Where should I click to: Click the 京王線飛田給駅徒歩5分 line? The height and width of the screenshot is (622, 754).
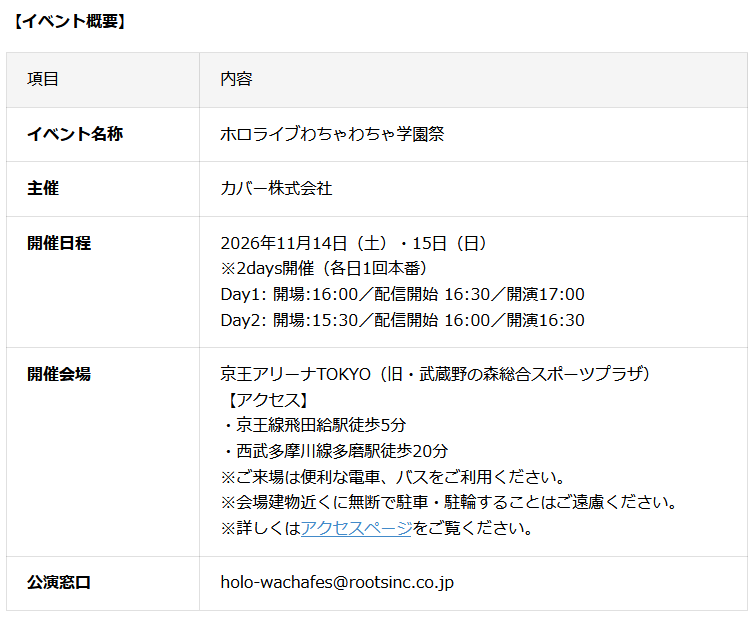tap(314, 425)
